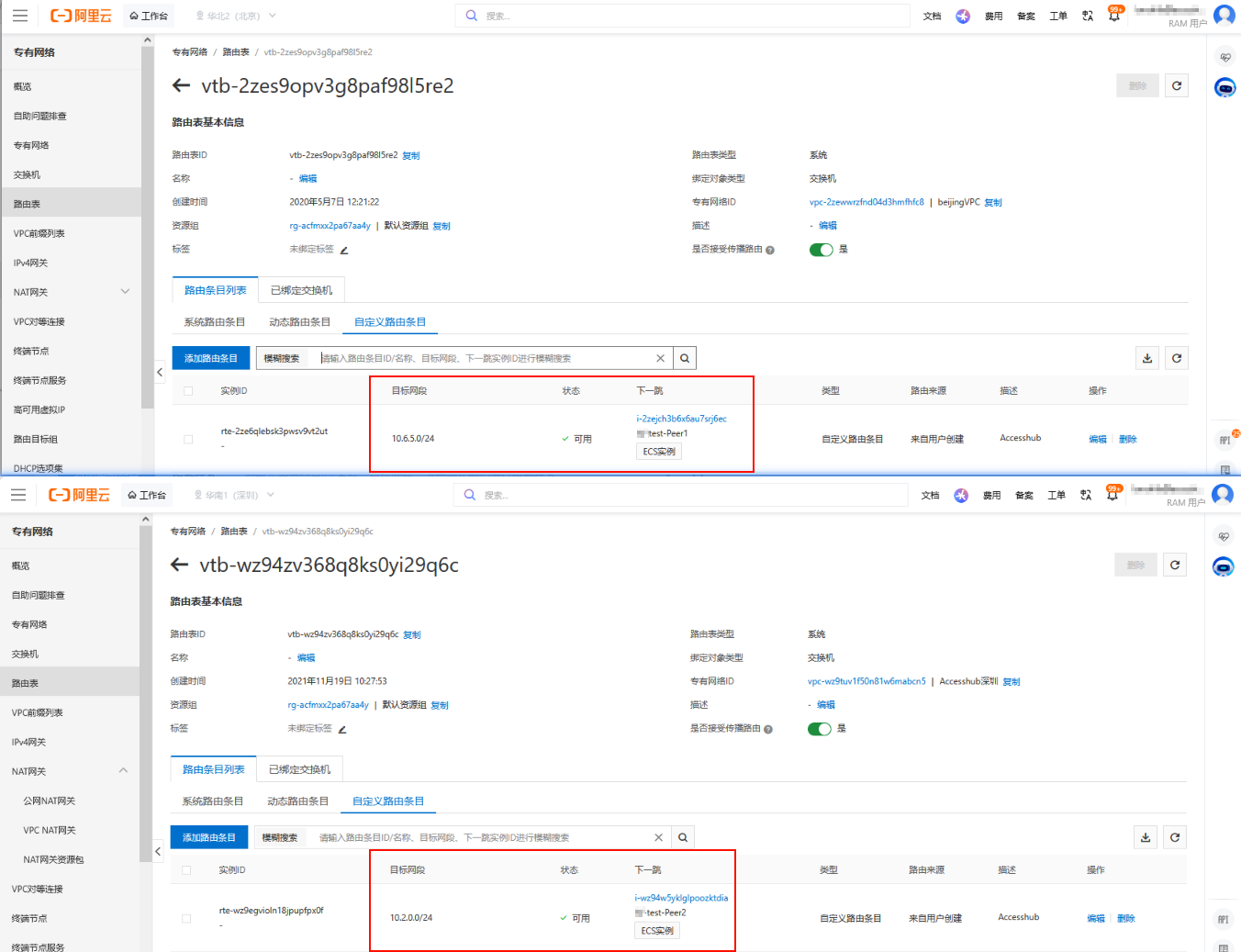Click the help icon beside 是否接受传播路由 in Beijing console

770,250
